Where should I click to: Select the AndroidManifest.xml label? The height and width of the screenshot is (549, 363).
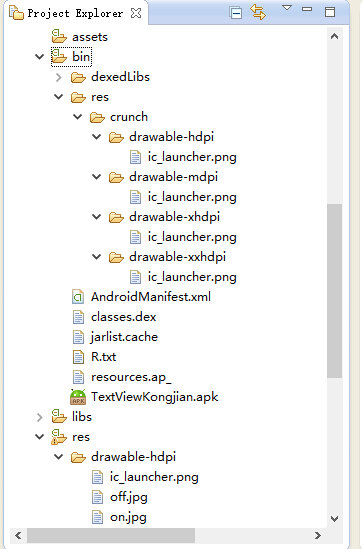pyautogui.click(x=151, y=297)
